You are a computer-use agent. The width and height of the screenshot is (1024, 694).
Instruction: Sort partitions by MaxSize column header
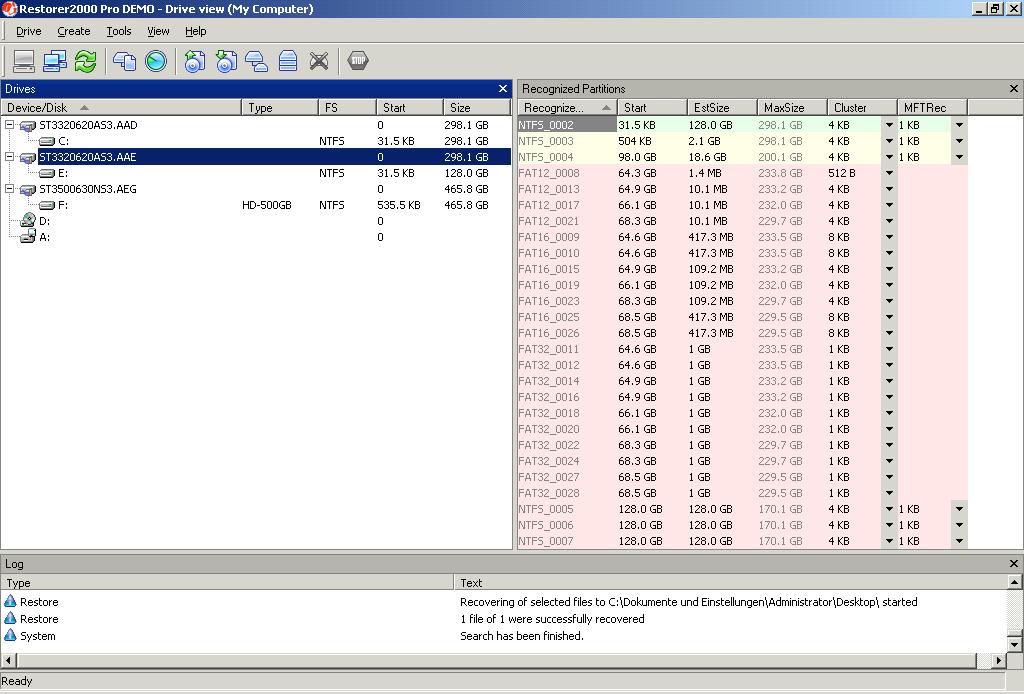click(792, 108)
